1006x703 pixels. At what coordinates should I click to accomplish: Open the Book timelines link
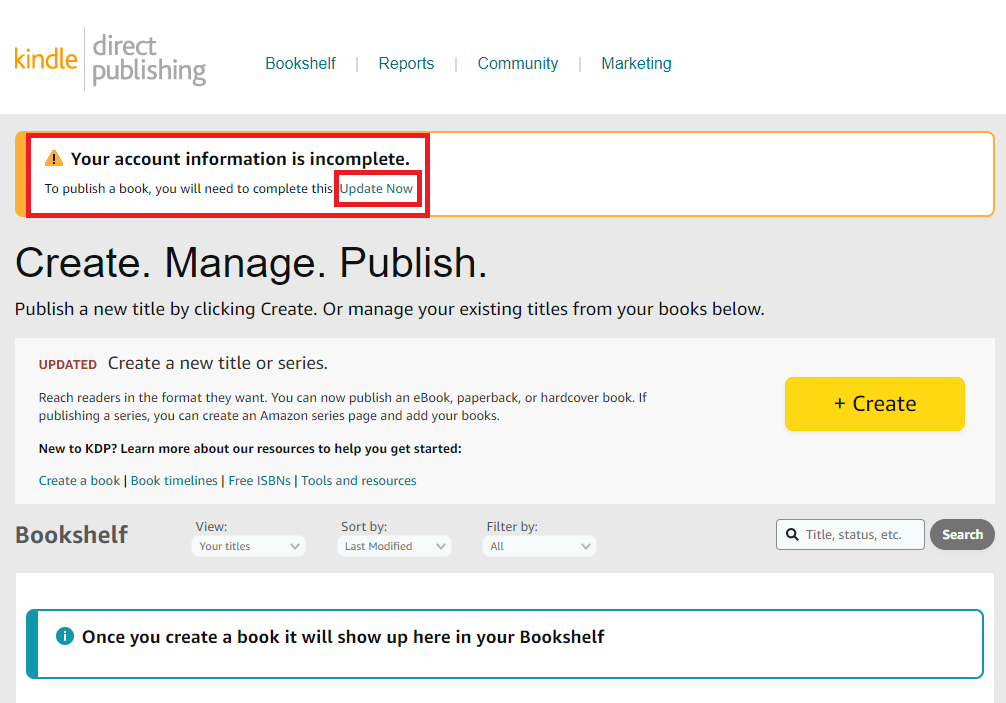174,480
